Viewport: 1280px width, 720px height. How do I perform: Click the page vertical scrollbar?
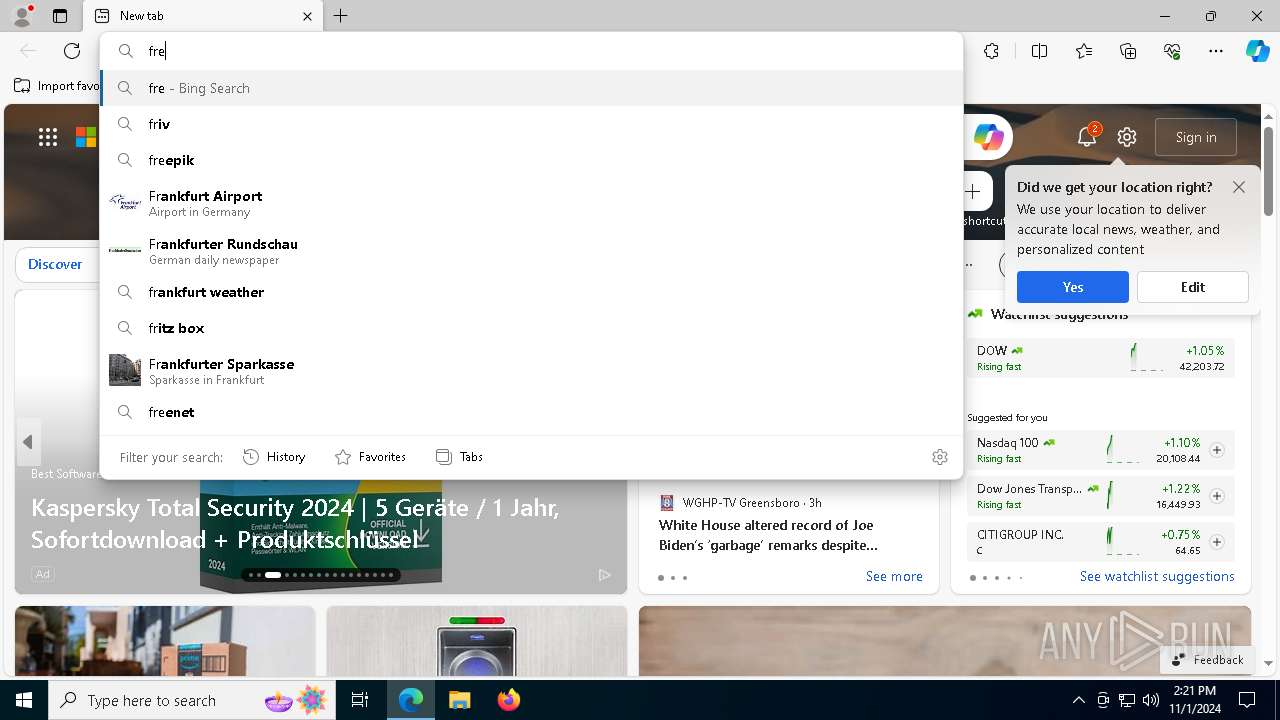[1268, 171]
